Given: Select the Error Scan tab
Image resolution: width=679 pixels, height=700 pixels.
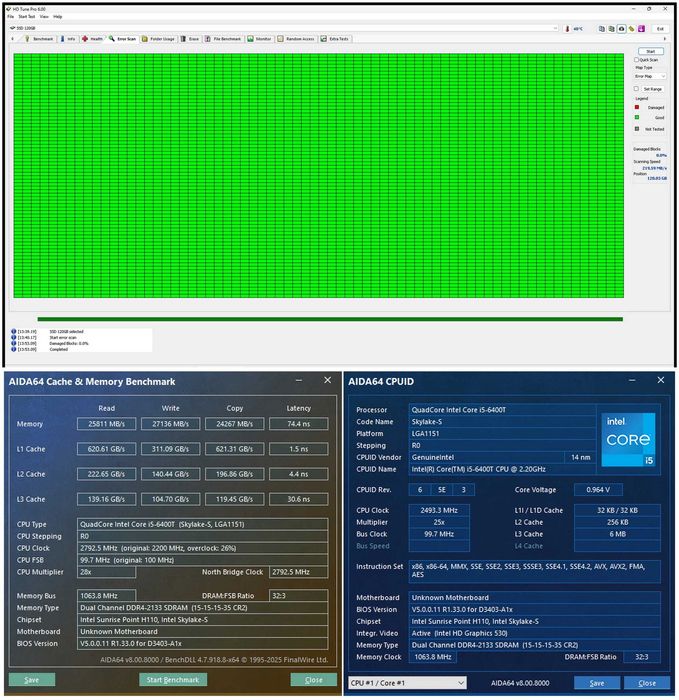Looking at the screenshot, I should point(122,39).
